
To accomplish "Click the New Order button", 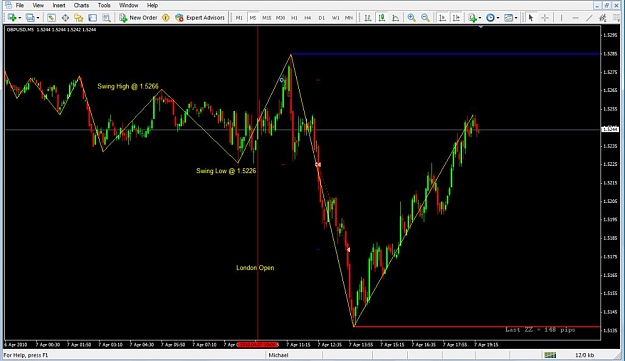I will (x=138, y=18).
